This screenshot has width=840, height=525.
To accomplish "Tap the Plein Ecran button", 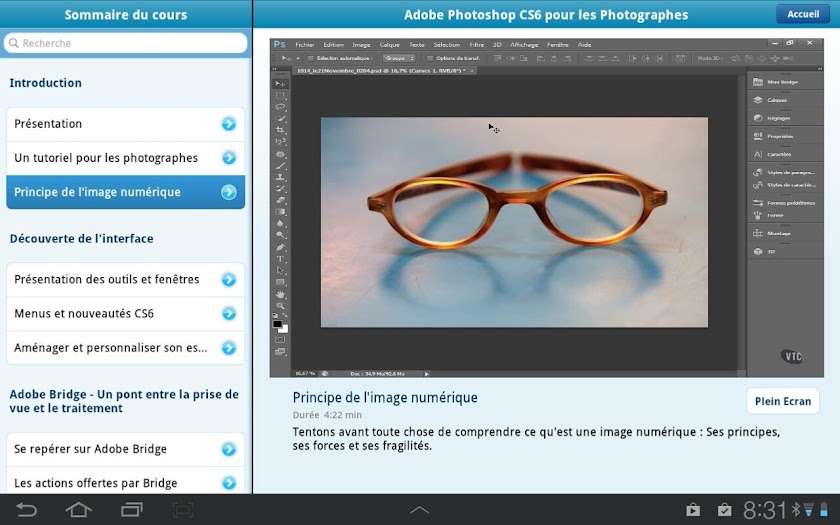I will pyautogui.click(x=783, y=401).
